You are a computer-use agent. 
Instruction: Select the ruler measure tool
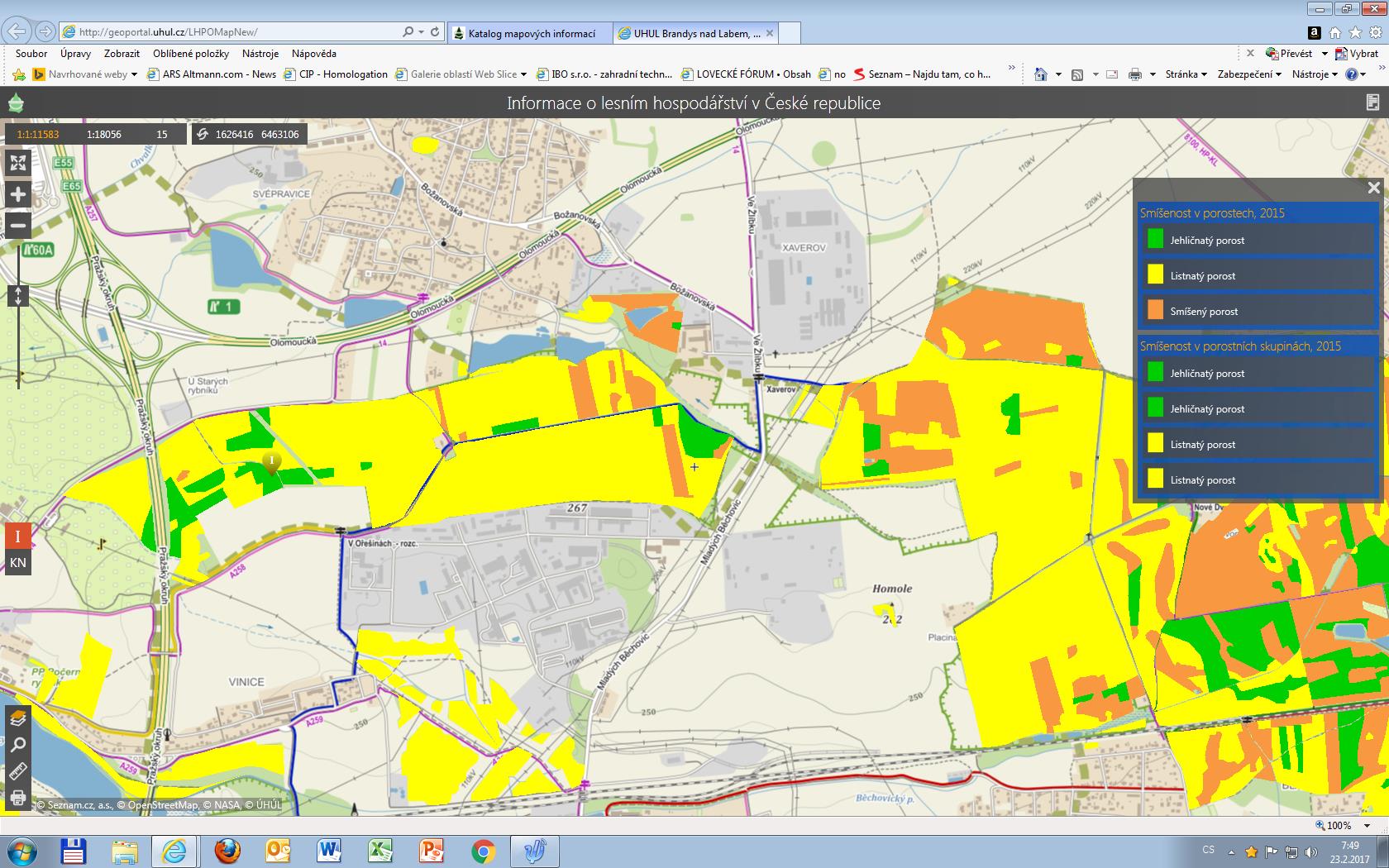[17, 771]
